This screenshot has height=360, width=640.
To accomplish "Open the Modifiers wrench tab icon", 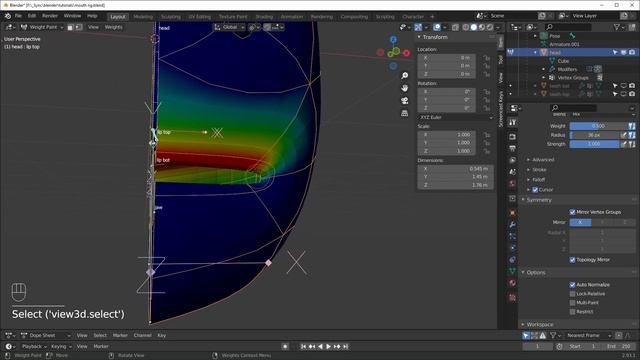I will tap(513, 224).
